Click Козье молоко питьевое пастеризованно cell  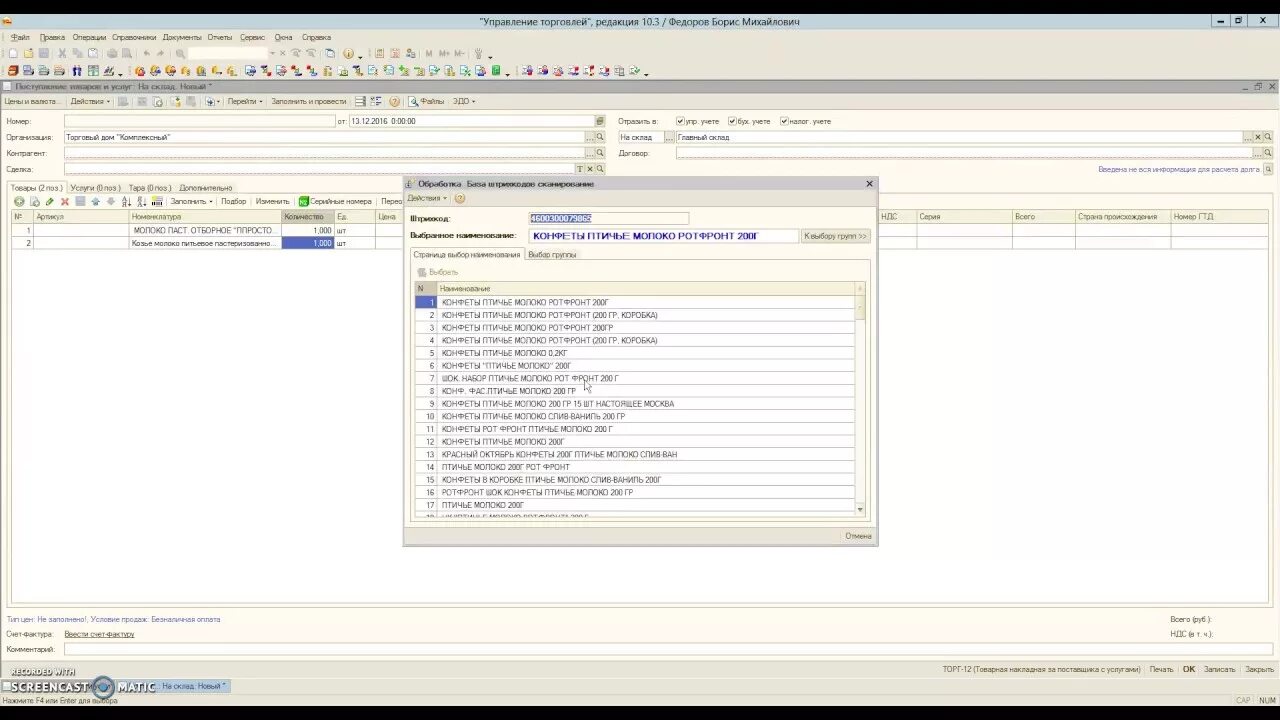205,243
